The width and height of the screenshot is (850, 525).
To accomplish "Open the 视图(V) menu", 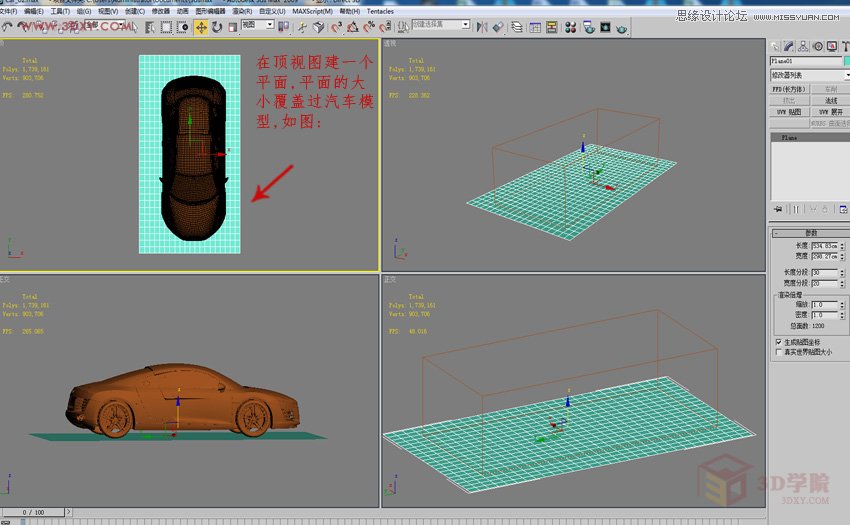I will pos(108,11).
